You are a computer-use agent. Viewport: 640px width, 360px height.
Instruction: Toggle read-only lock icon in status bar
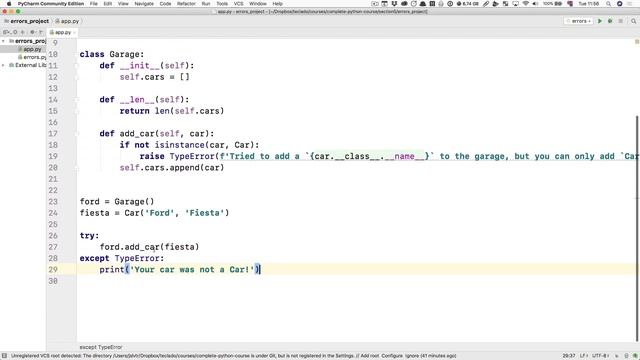[617, 356]
